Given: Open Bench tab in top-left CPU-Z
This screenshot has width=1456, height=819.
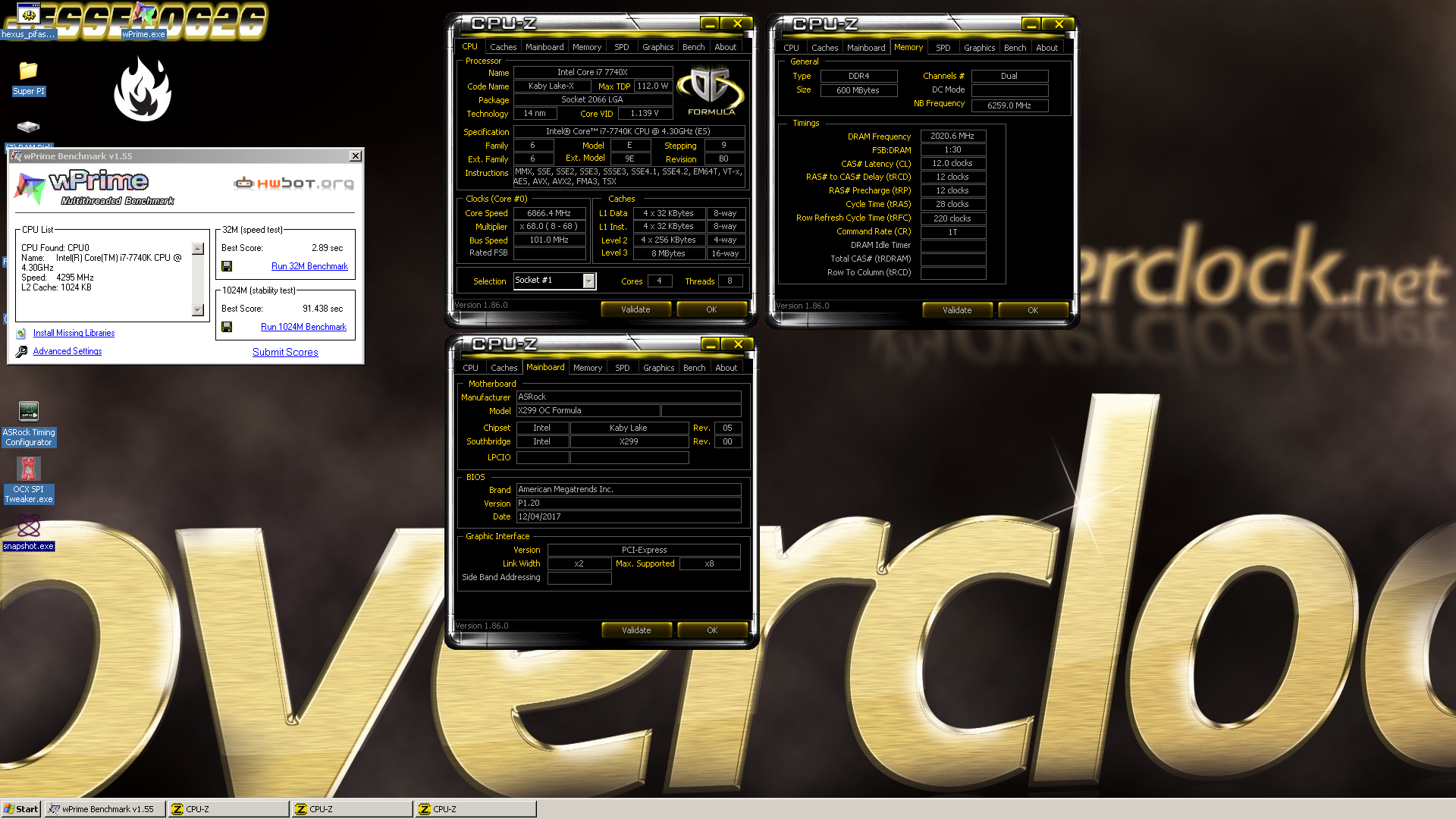Looking at the screenshot, I should point(694,47).
